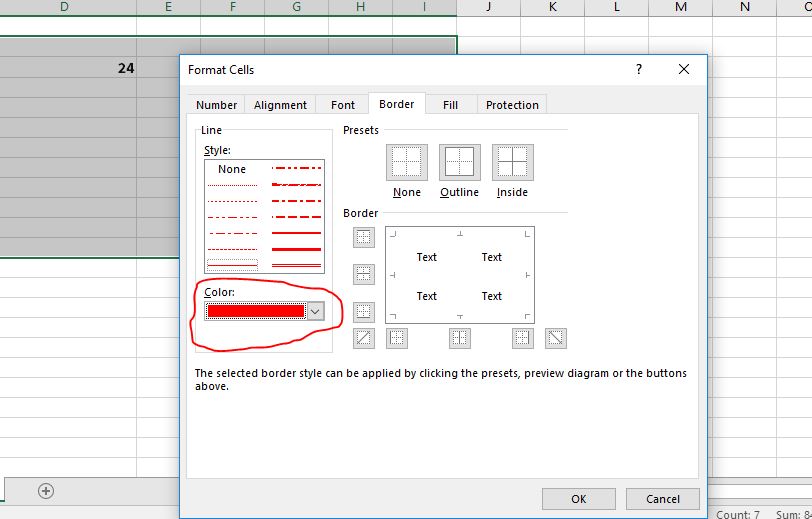
Task: Switch to the Number tab
Action: (216, 105)
